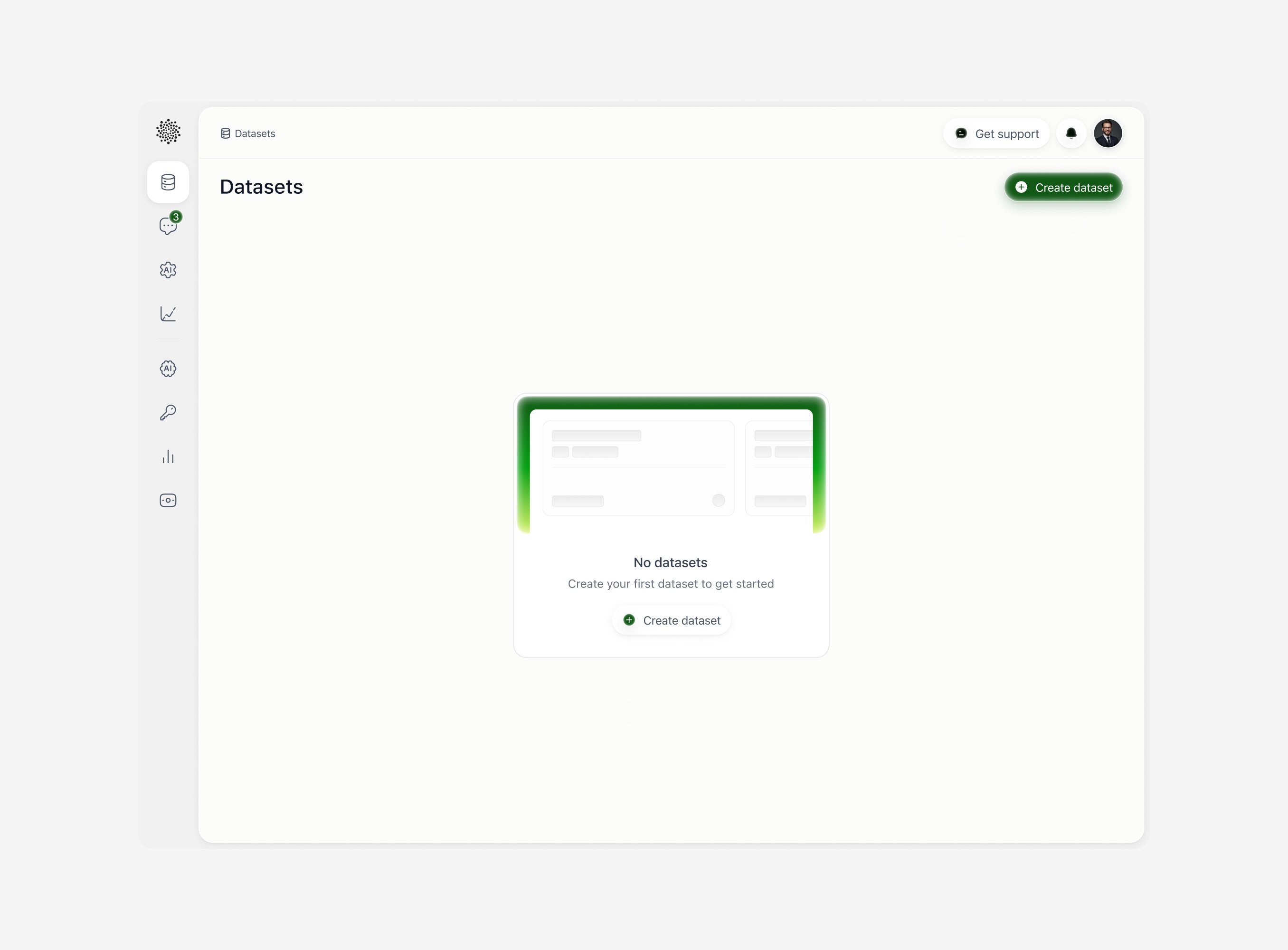Viewport: 1288px width, 950px height.
Task: Open Datasets from the sidebar database icon
Action: pyautogui.click(x=168, y=182)
